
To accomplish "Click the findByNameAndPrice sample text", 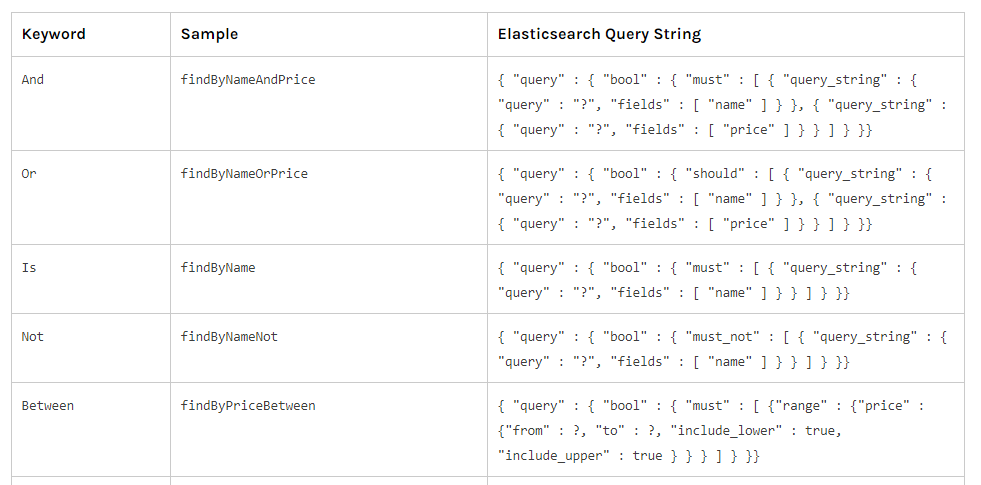I will pos(248,80).
